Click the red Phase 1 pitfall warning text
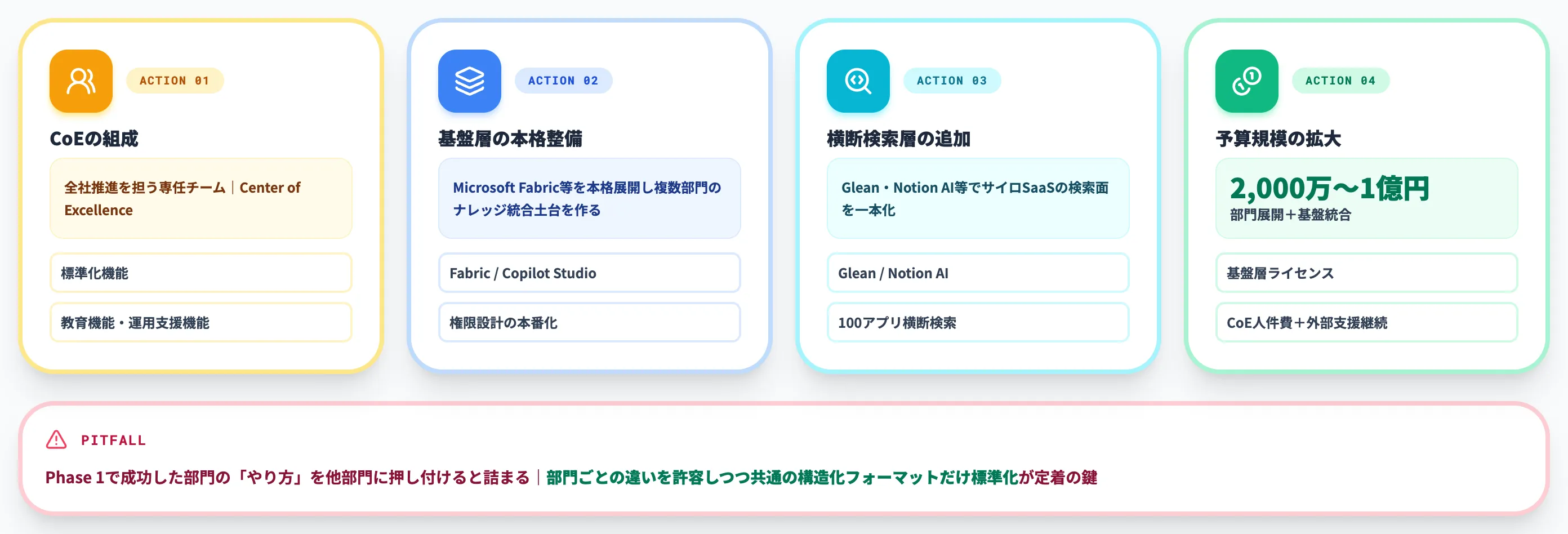This screenshot has height=534, width=1568. 287,477
